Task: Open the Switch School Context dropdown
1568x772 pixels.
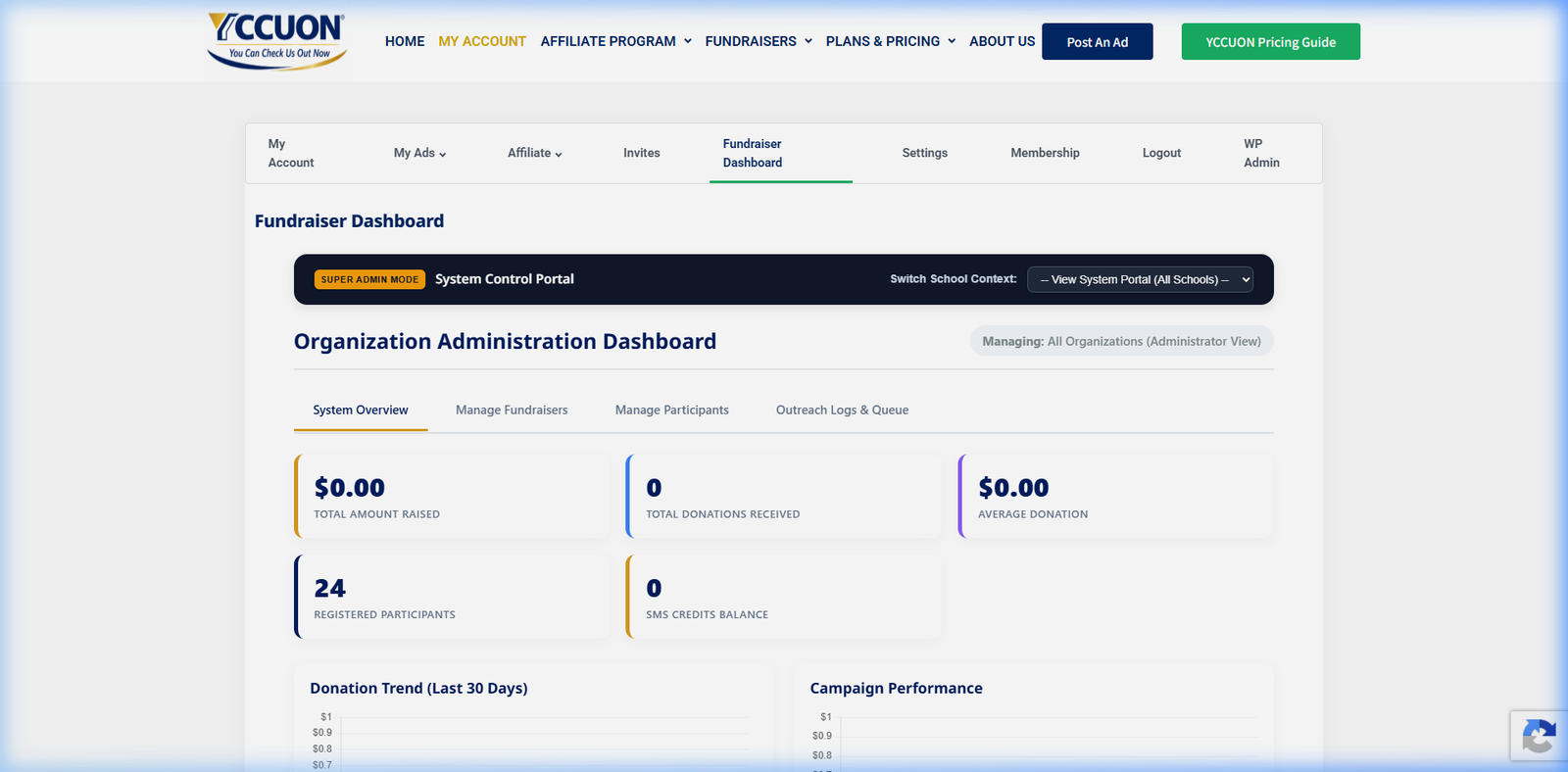Action: pos(1140,279)
